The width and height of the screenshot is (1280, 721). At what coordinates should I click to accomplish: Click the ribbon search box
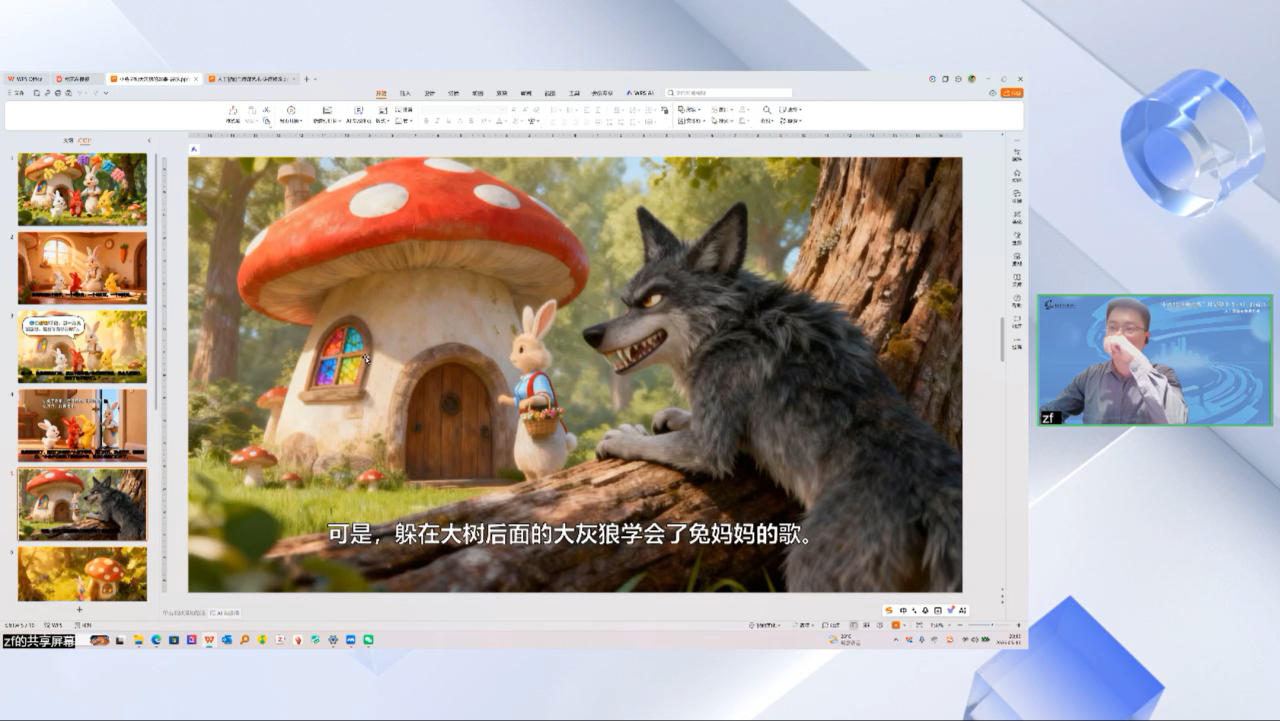tap(729, 93)
